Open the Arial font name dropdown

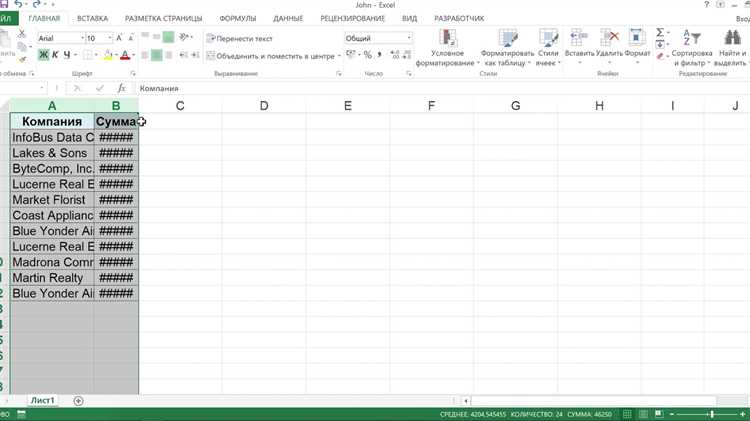click(82, 38)
